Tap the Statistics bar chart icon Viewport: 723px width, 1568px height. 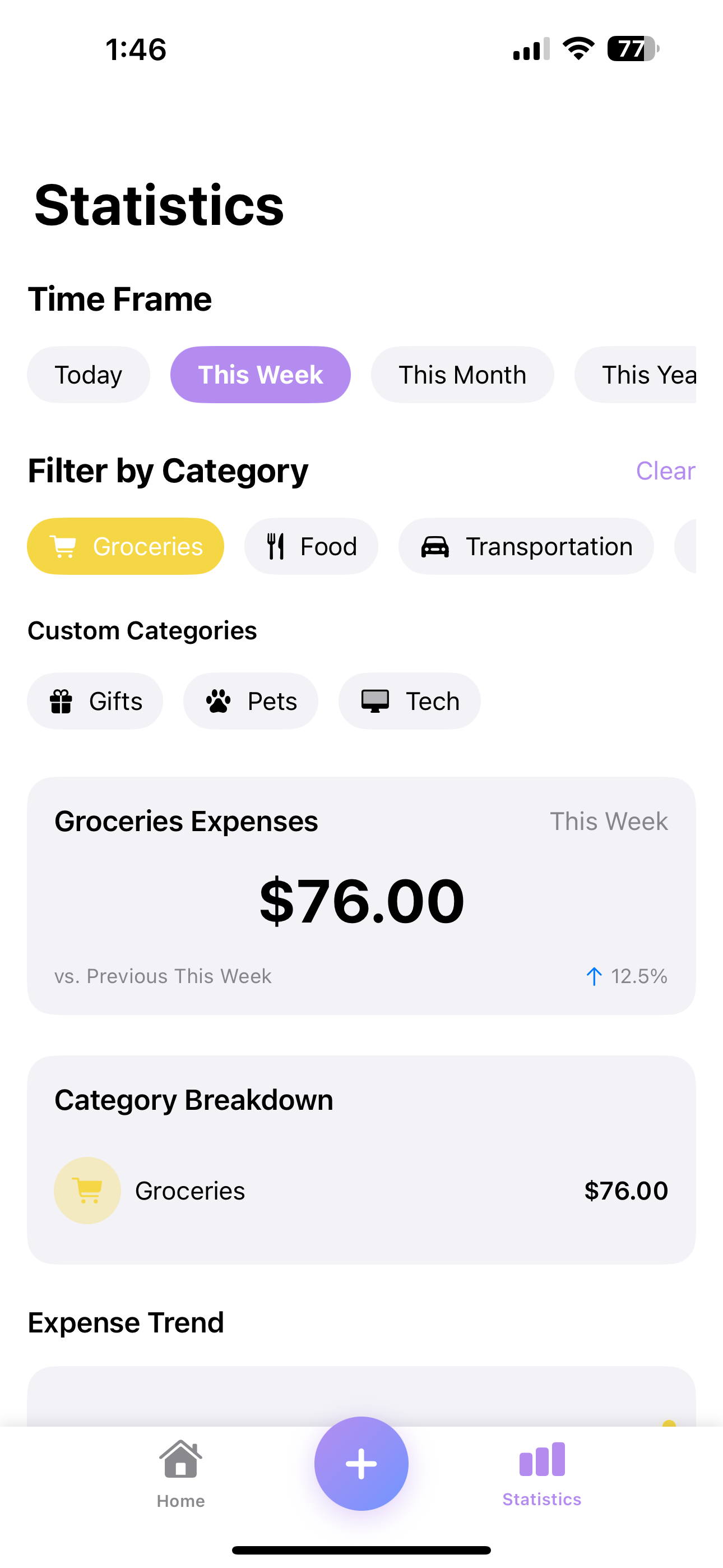point(541,1459)
